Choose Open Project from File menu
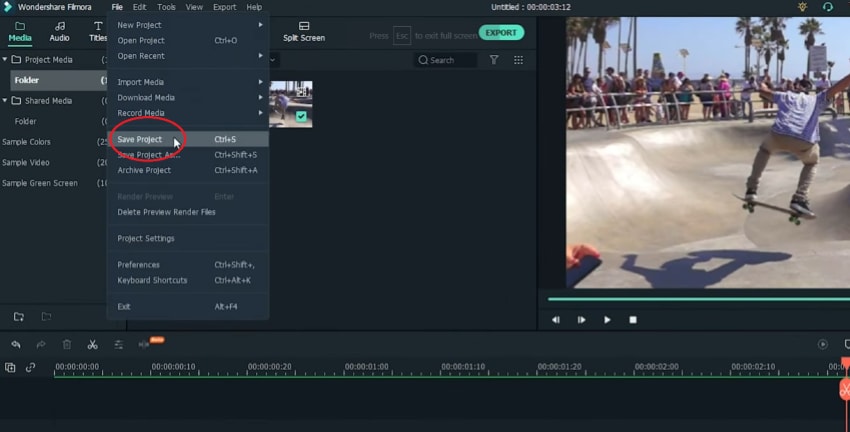 coord(188,41)
